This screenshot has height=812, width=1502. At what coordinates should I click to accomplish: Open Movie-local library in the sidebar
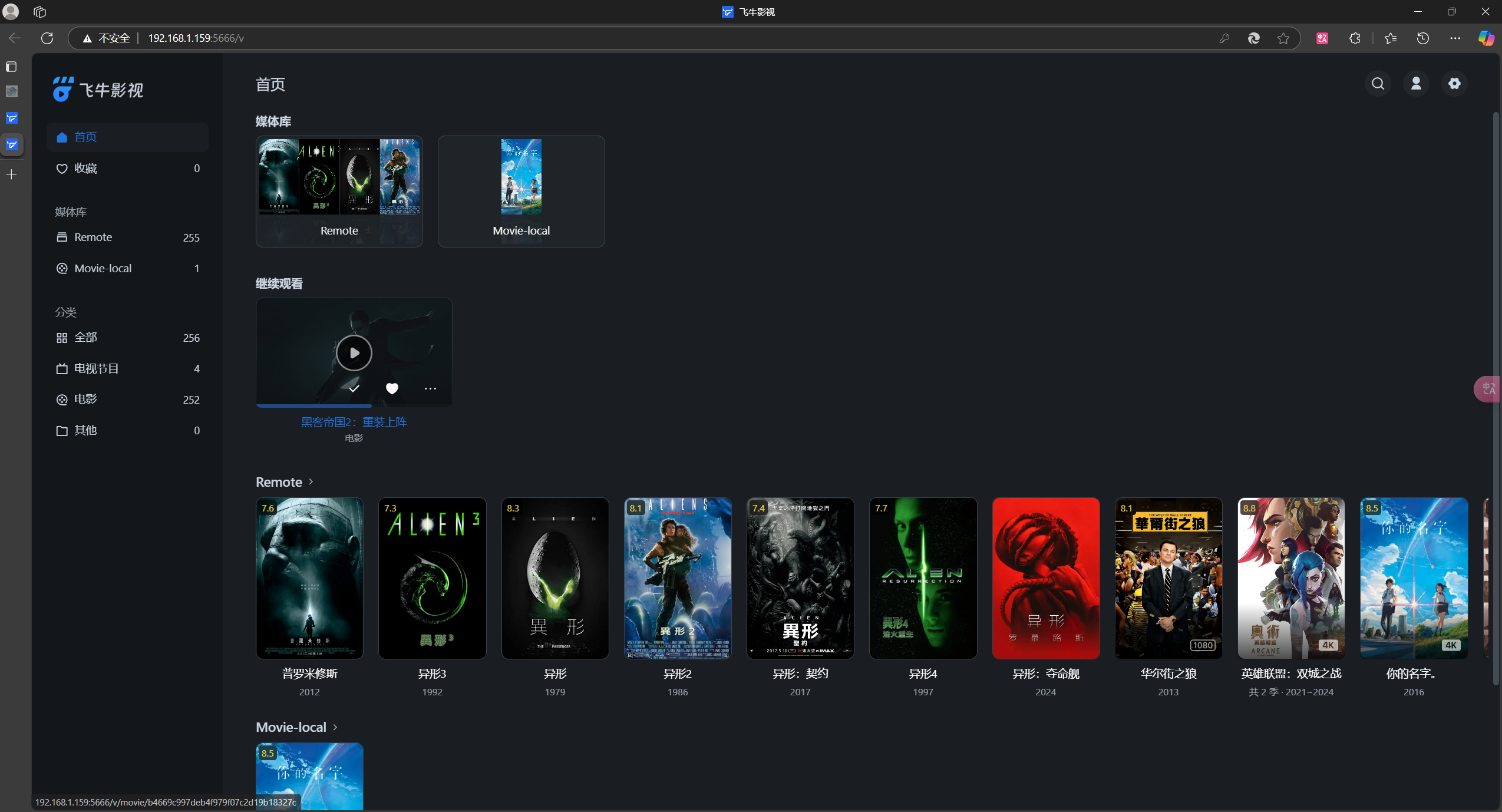point(127,269)
